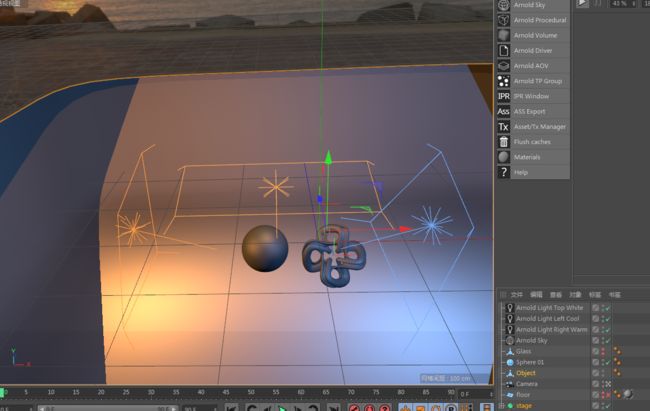
Task: Toggle layer box for Arnold Light Right Warm
Action: tap(595, 329)
